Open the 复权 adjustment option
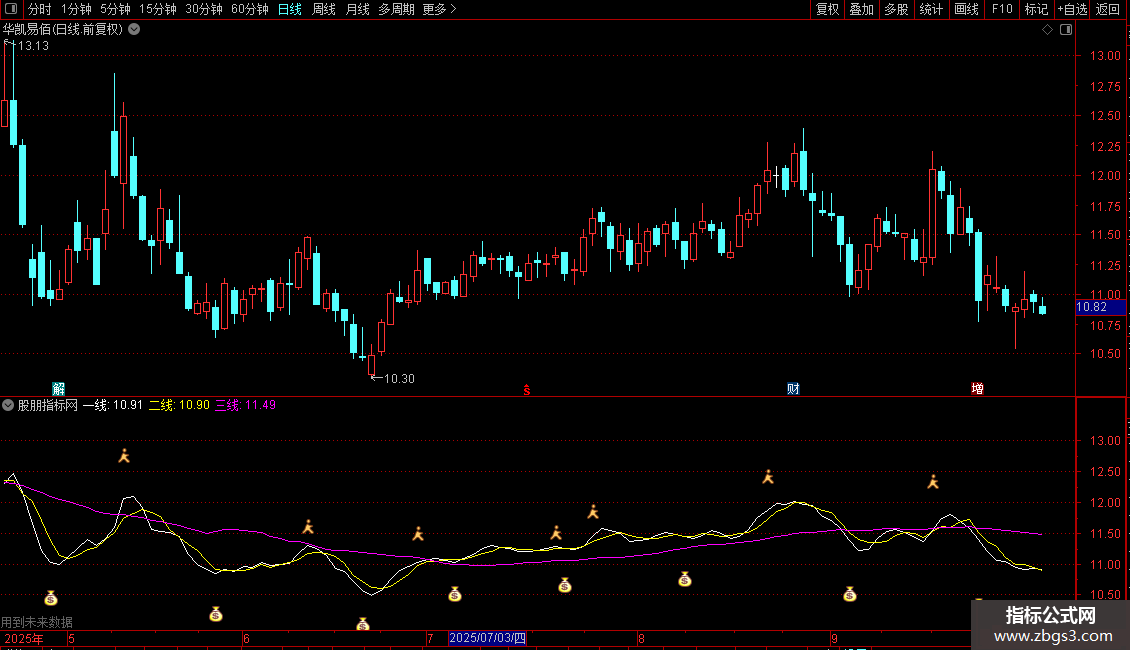Screen dimensions: 1130x650 (827, 9)
